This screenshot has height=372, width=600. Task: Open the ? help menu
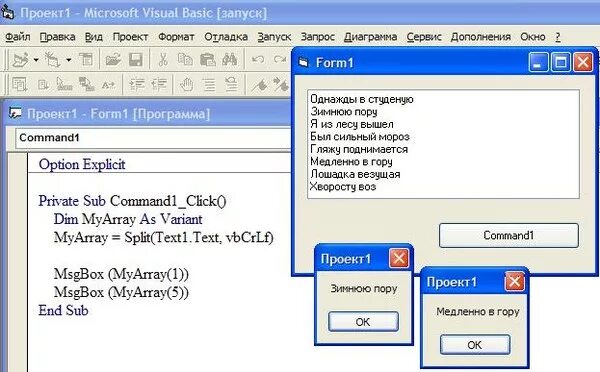pos(558,37)
